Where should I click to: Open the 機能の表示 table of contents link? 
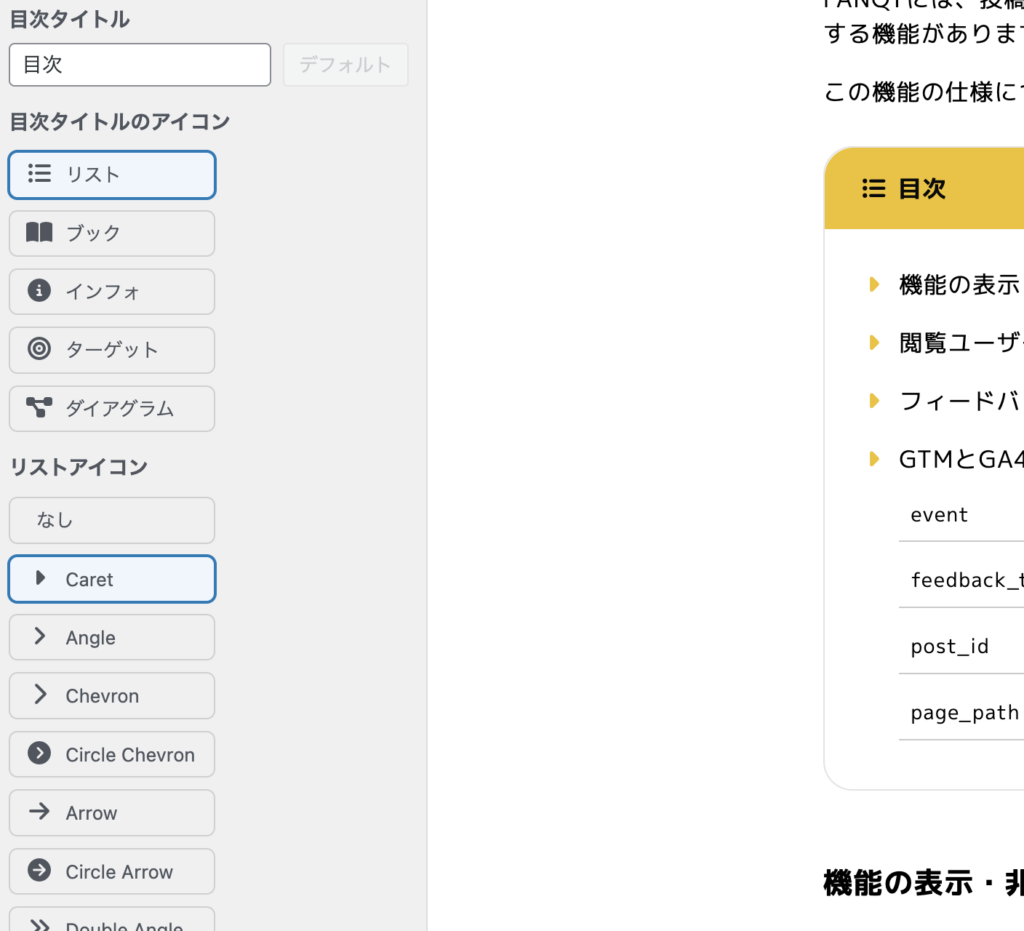[958, 285]
